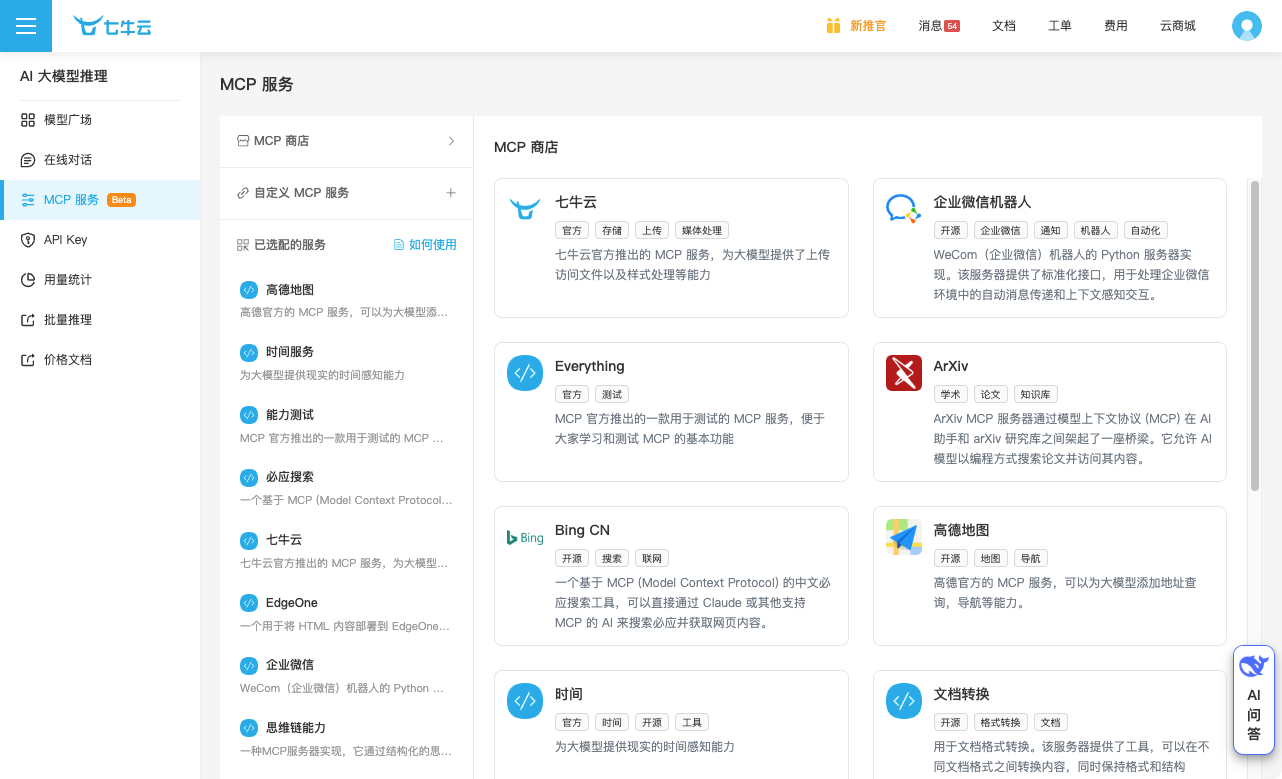Screen dimensions: 1282x779
Task: Select 企业微信 in selected services list
Action: (x=346, y=675)
